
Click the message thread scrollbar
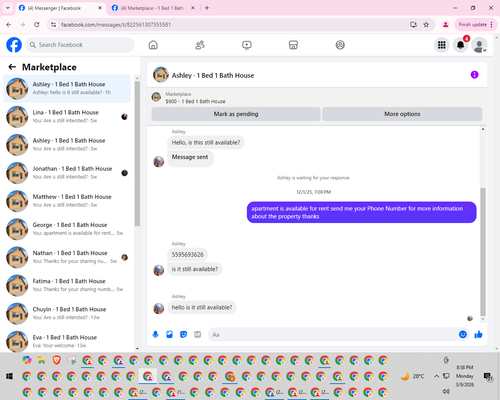[483, 252]
